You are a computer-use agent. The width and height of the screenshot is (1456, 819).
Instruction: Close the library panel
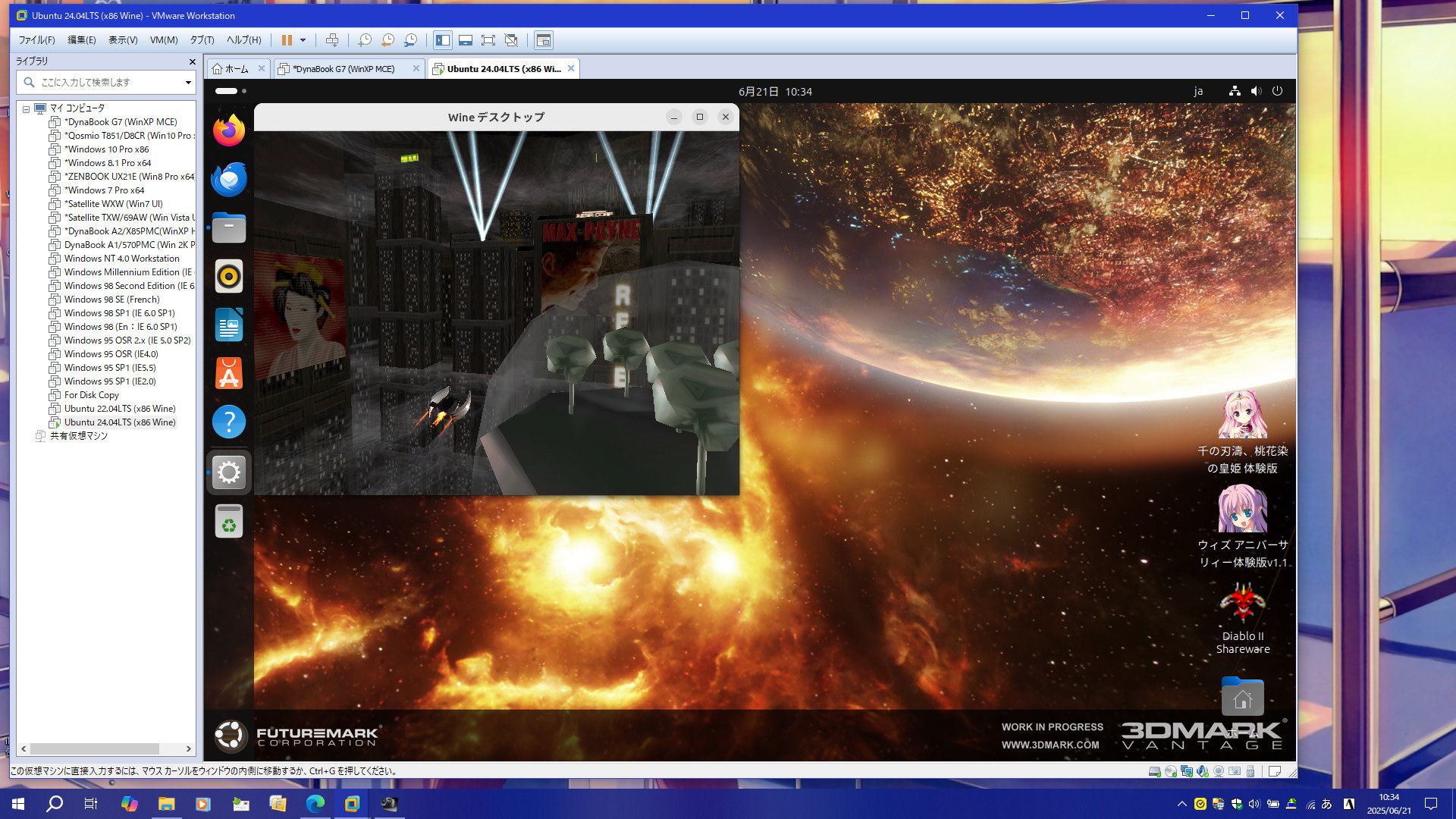tap(192, 61)
